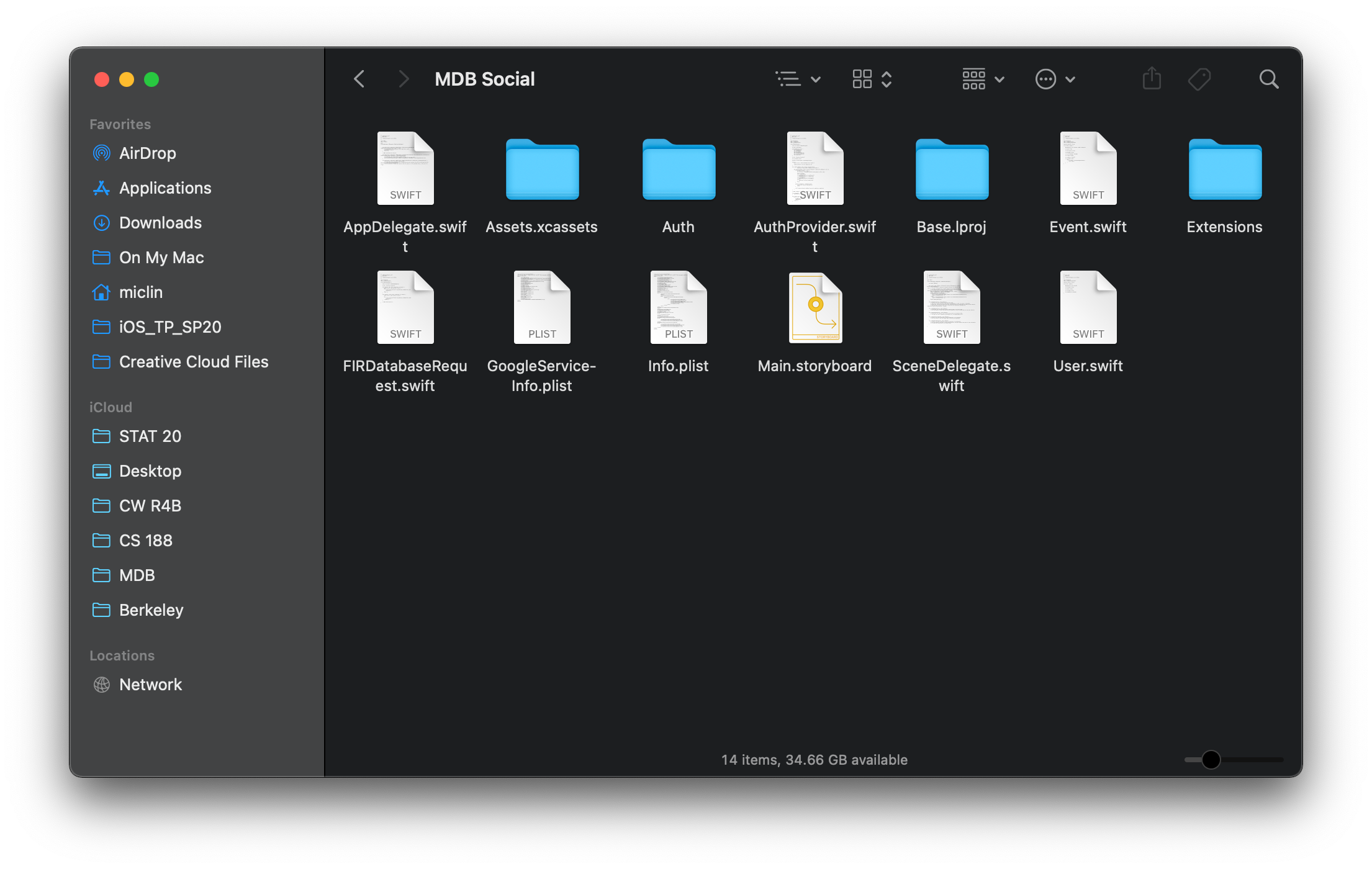Click the Share icon in the toolbar
Image resolution: width=1372 pixels, height=869 pixels.
[1152, 78]
